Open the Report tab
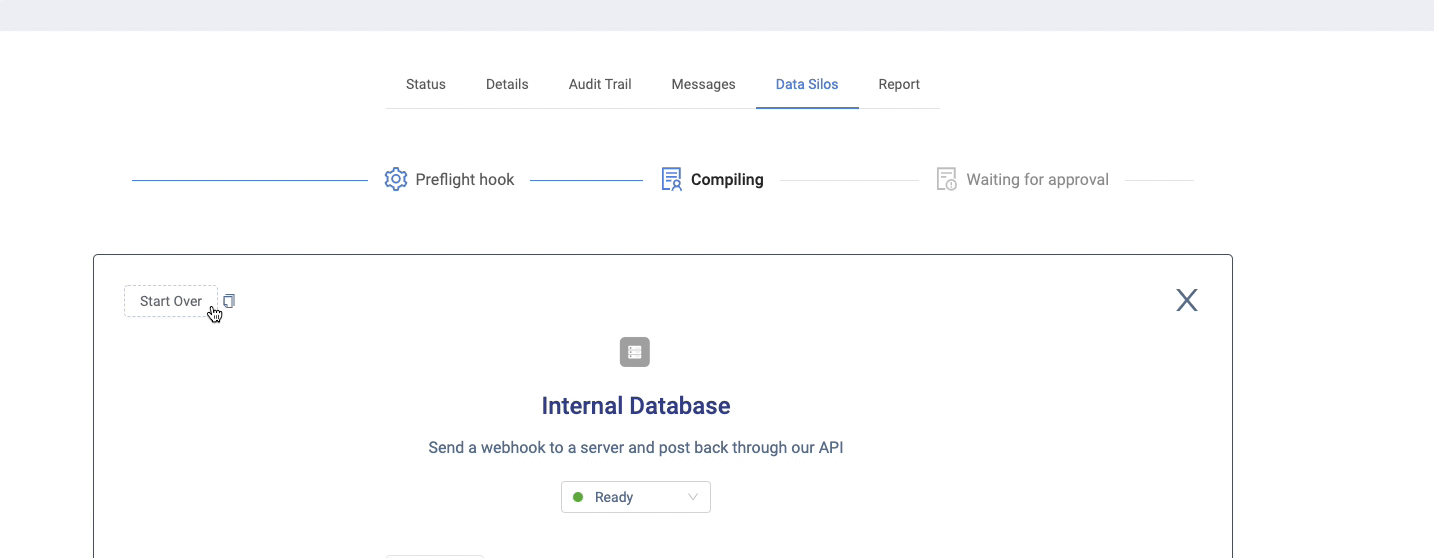This screenshot has width=1434, height=558. click(899, 84)
